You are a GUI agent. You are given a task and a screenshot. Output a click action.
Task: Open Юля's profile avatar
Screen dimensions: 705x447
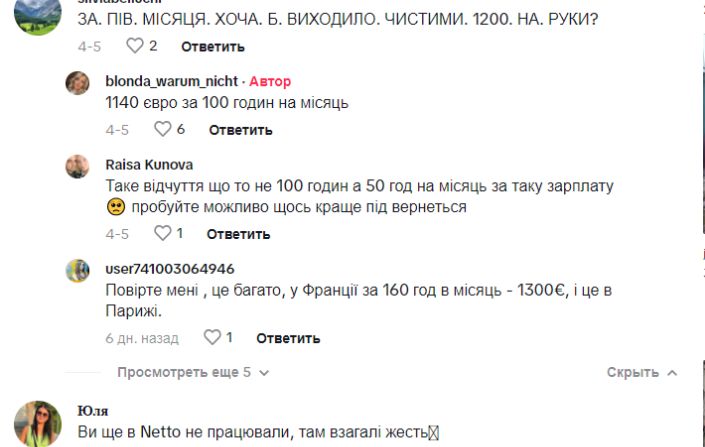[41, 423]
